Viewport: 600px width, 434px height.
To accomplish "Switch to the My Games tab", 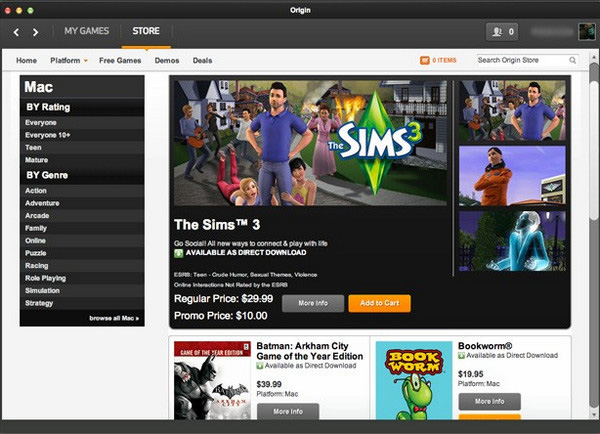I will pos(86,31).
